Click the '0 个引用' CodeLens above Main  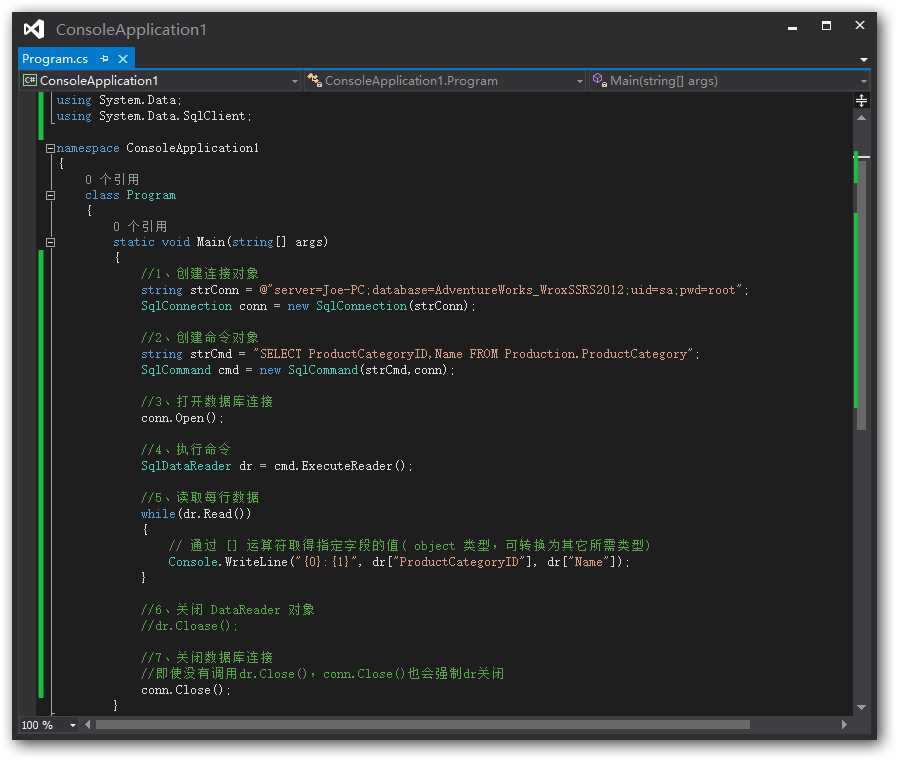click(140, 226)
